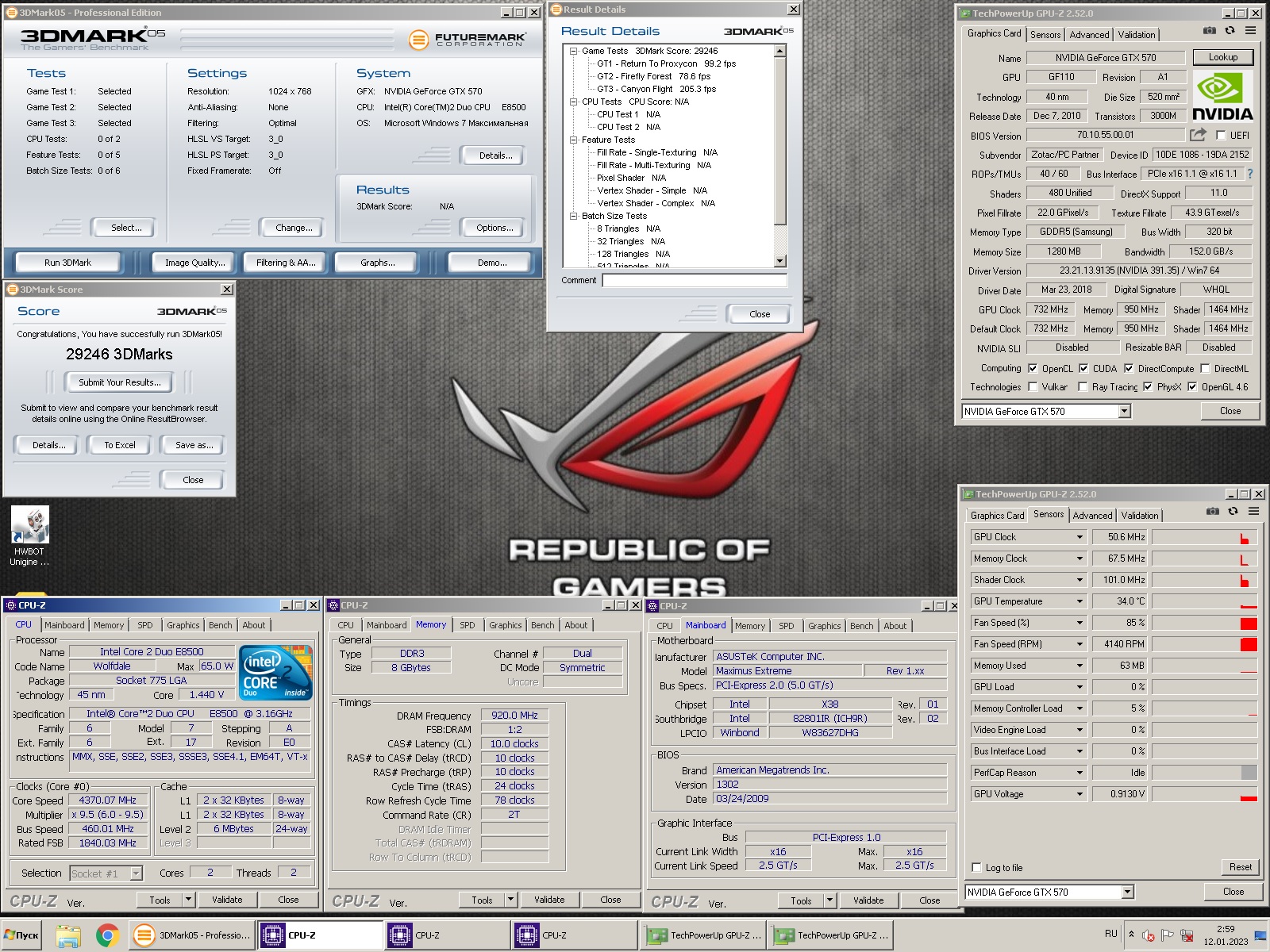The height and width of the screenshot is (952, 1270).
Task: Export score with To Excel button
Action: click(120, 445)
